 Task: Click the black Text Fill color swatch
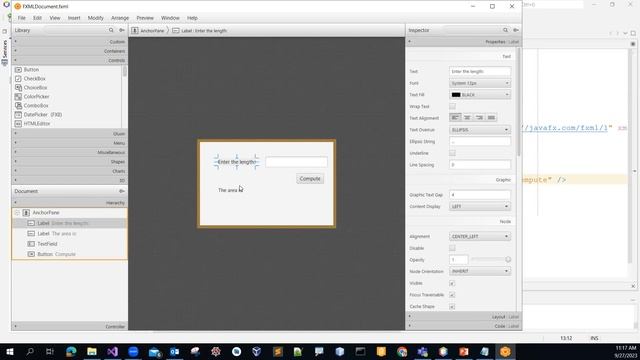[x=456, y=95]
